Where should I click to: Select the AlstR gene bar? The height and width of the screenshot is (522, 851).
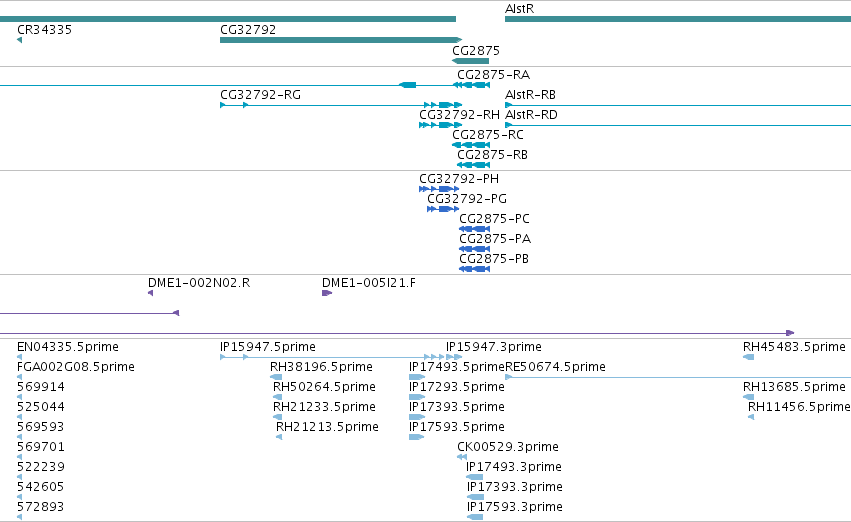(x=678, y=20)
